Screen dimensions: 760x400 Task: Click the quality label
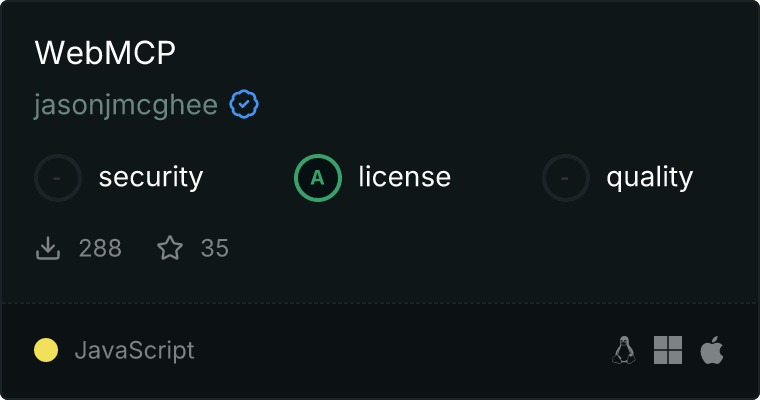click(x=649, y=177)
